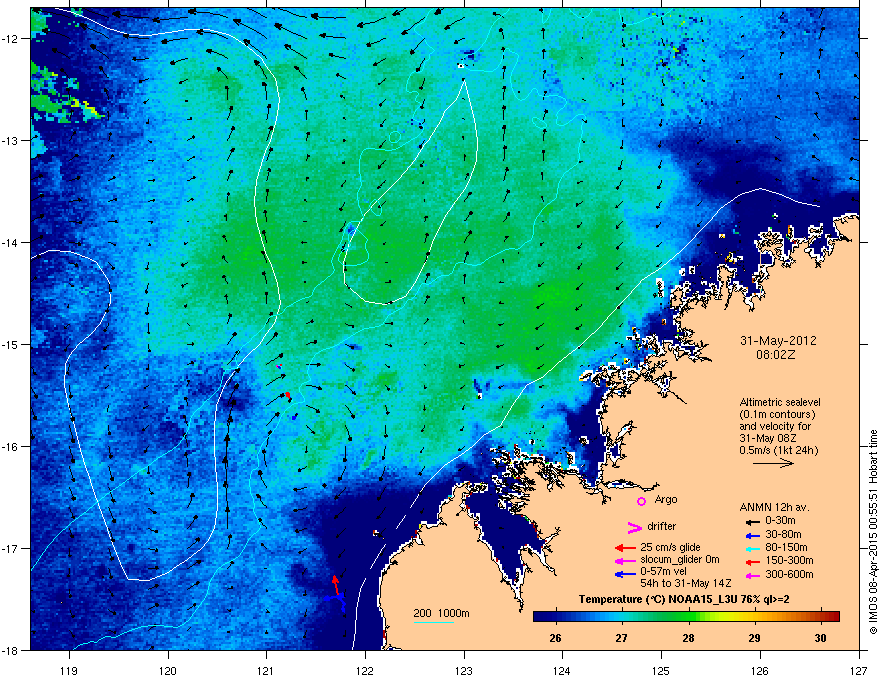The image size is (880, 680).
Task: Click the colorbar tick label 27
Action: coord(621,638)
